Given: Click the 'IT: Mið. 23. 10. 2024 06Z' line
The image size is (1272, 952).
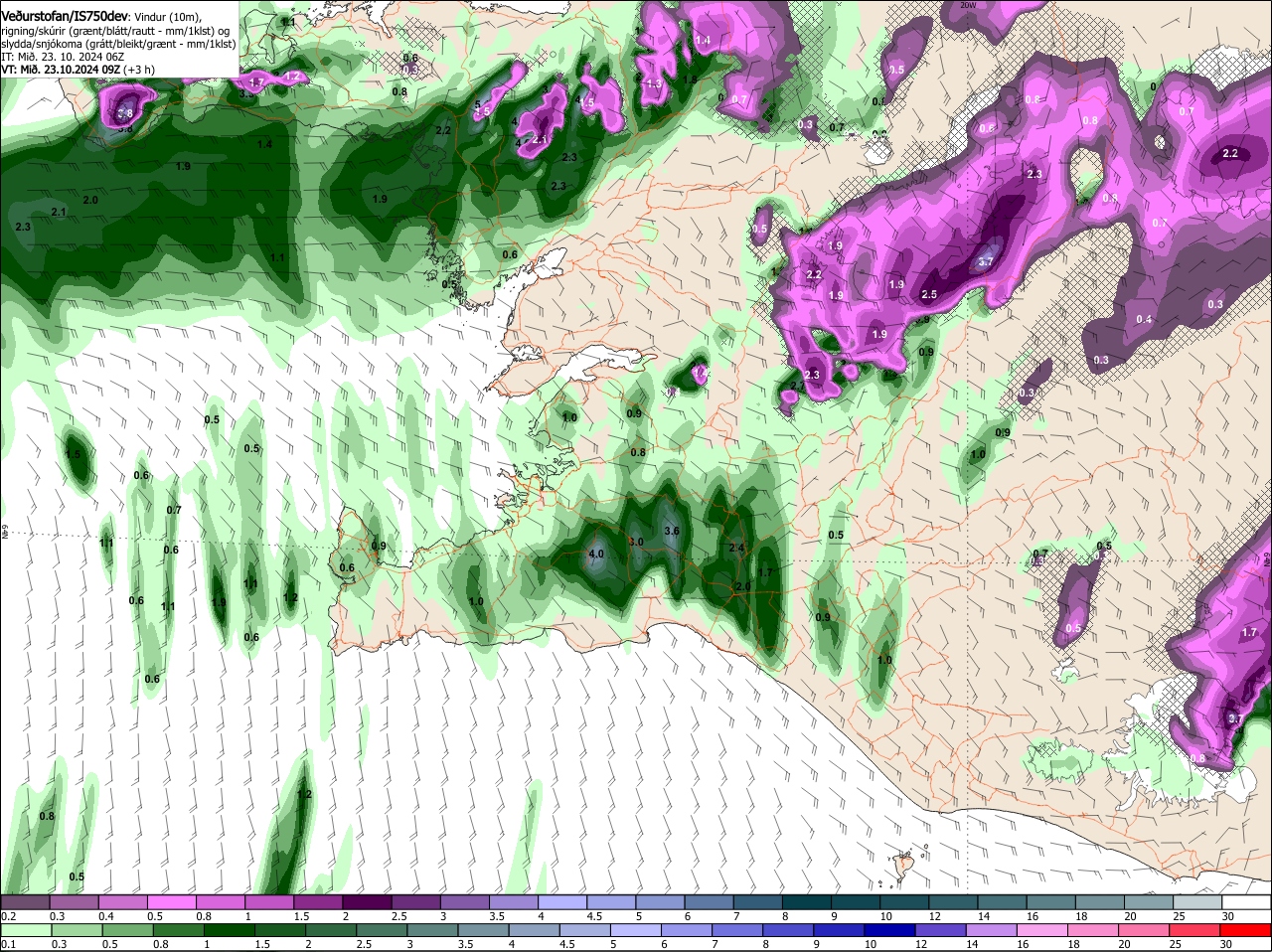Looking at the screenshot, I should [x=63, y=57].
